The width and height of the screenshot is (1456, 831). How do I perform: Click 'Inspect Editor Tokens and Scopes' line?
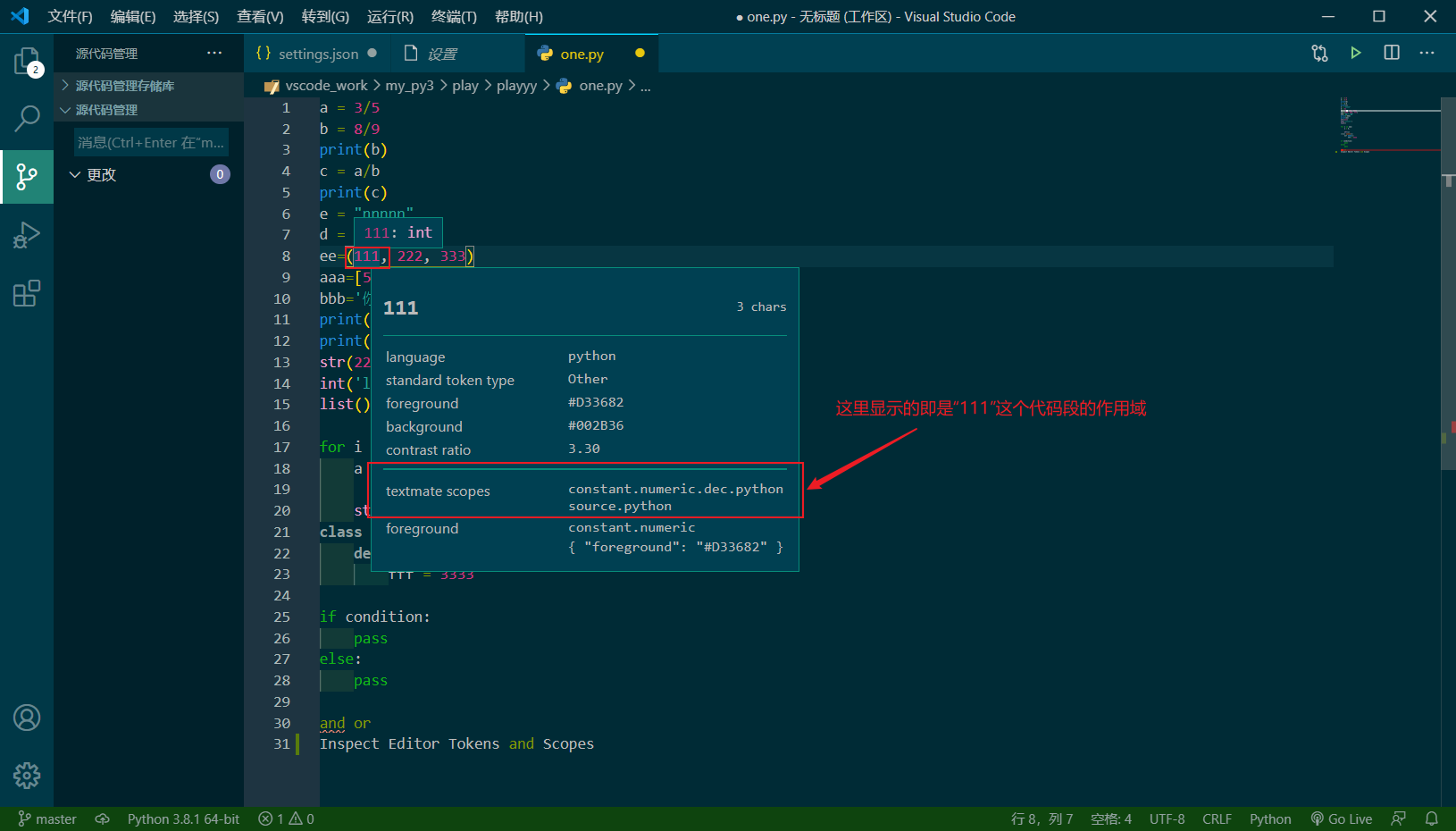456,744
